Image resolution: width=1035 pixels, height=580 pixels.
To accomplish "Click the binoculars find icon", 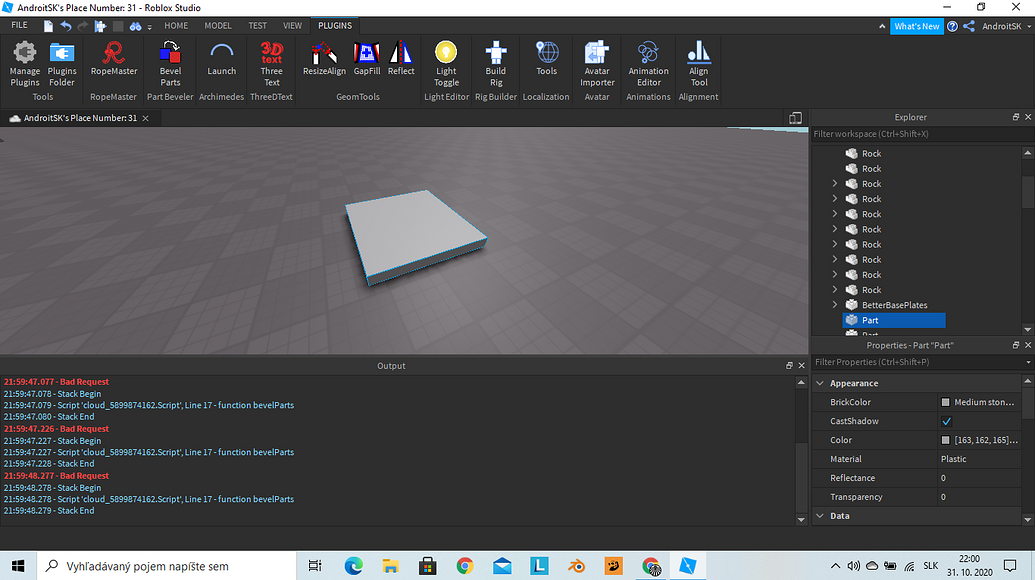I will click(x=135, y=26).
